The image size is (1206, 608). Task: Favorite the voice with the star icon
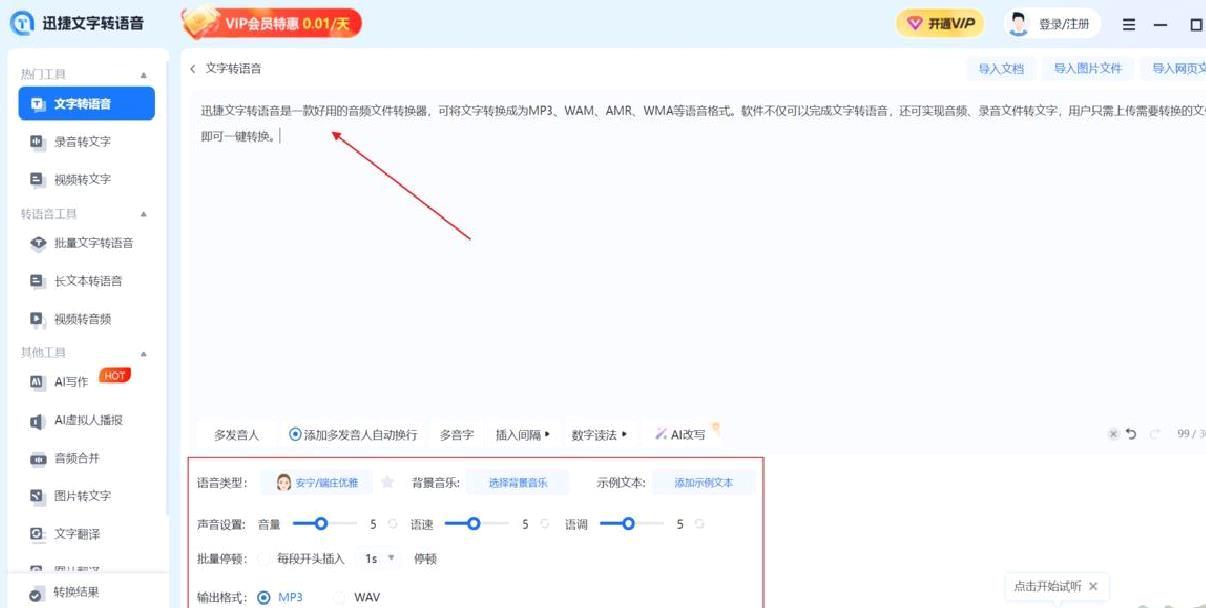(x=387, y=482)
